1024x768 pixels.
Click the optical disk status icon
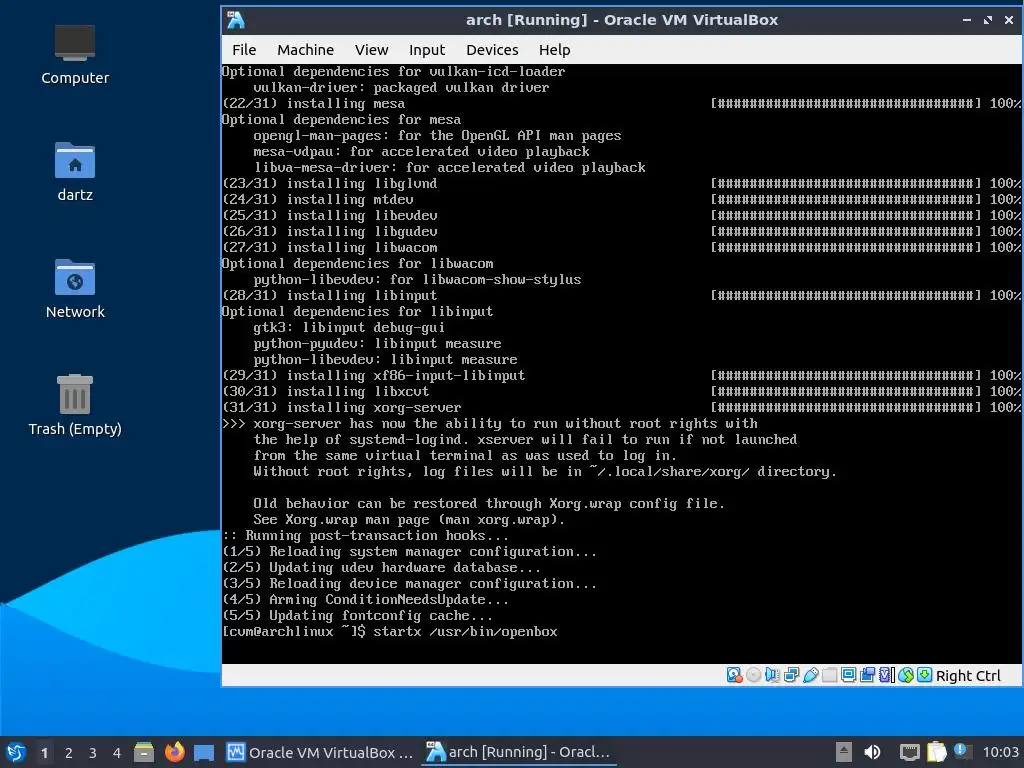click(x=753, y=675)
